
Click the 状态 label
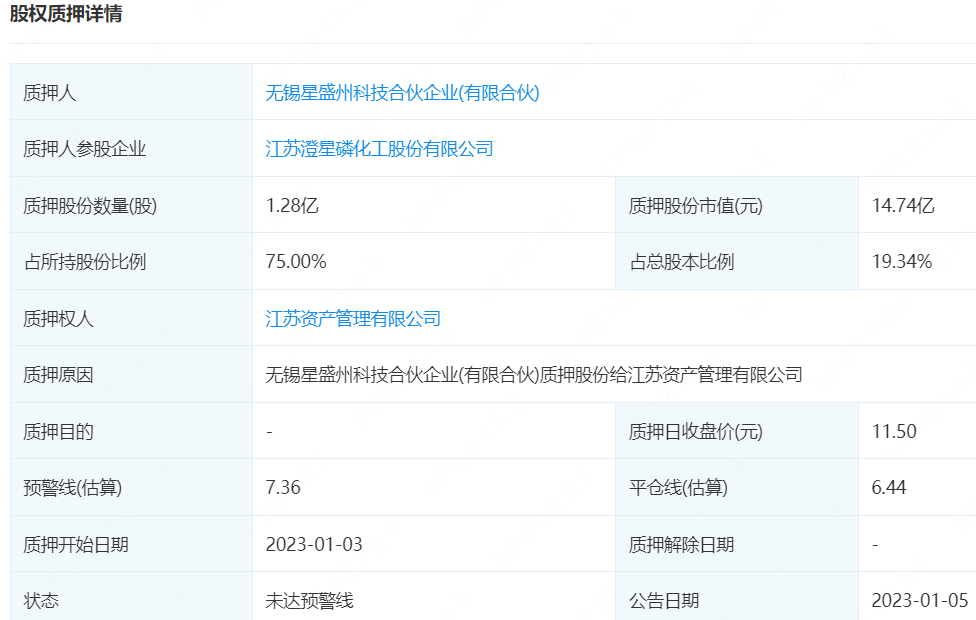coord(40,601)
